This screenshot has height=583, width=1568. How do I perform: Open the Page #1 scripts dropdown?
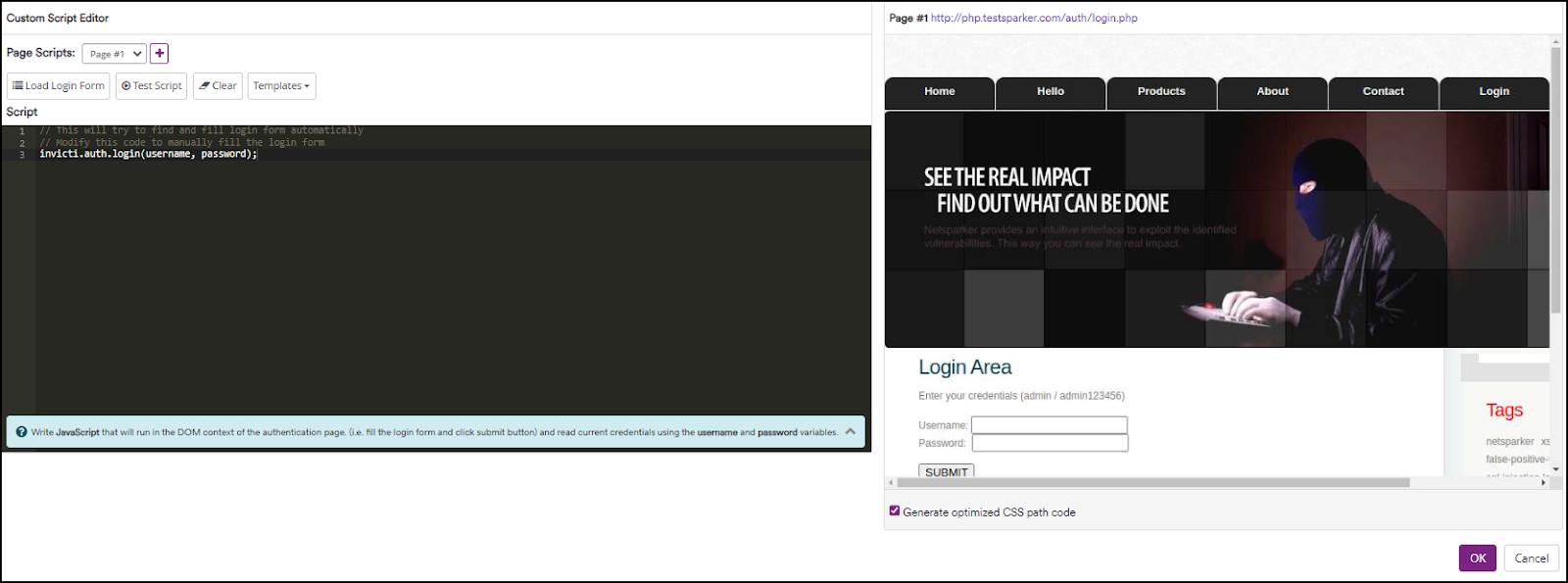[115, 54]
